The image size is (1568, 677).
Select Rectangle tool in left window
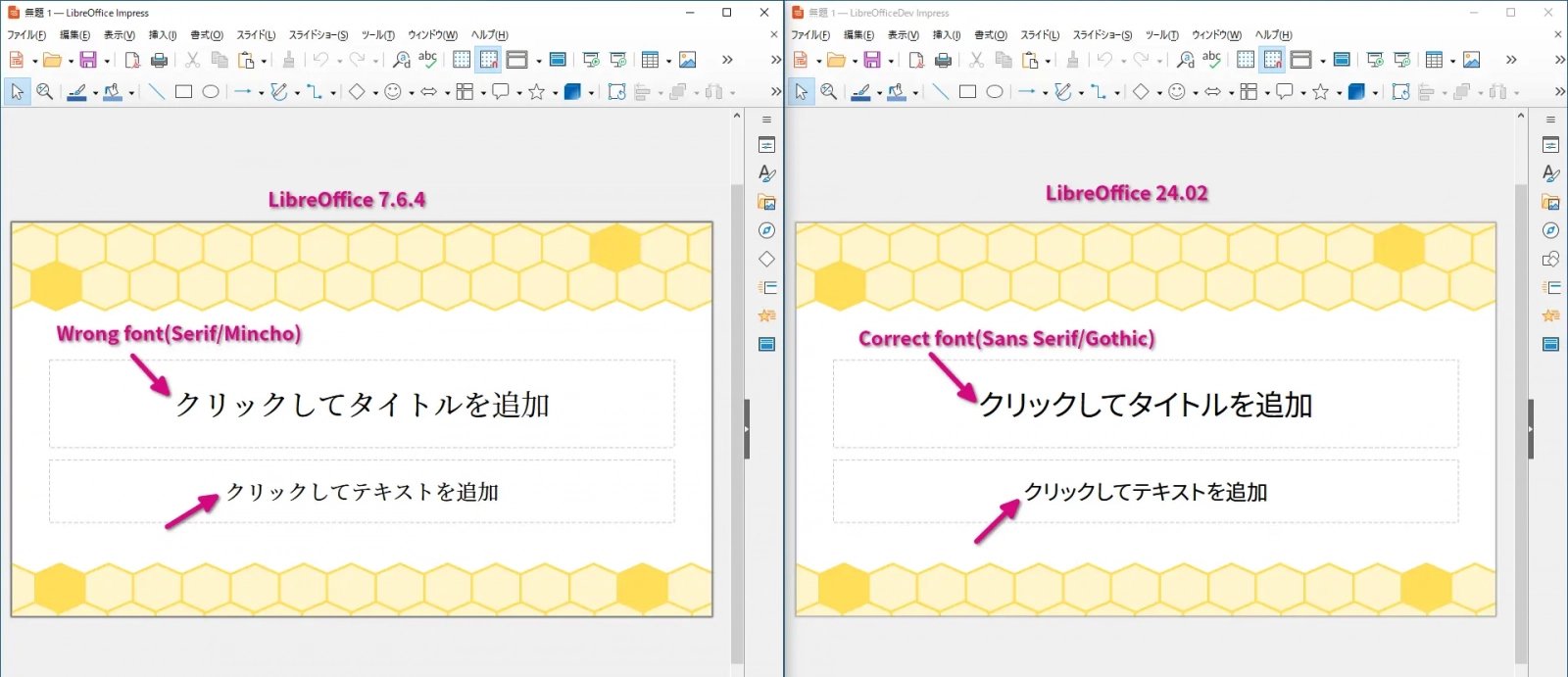[x=183, y=91]
